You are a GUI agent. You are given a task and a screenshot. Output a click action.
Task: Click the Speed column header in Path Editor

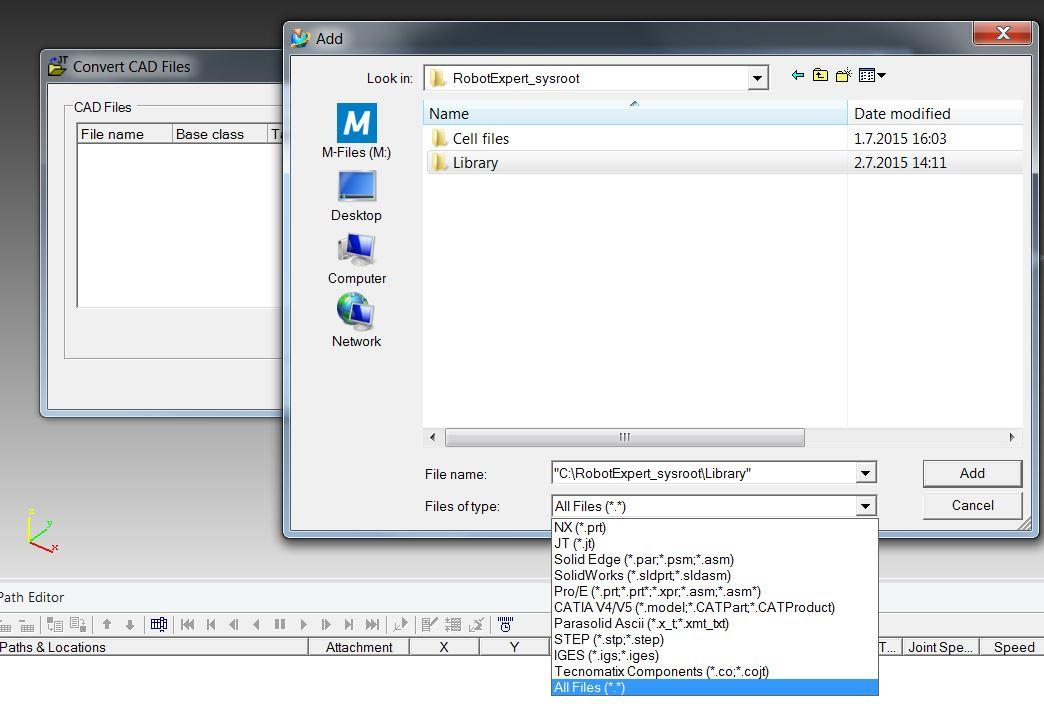(1013, 647)
